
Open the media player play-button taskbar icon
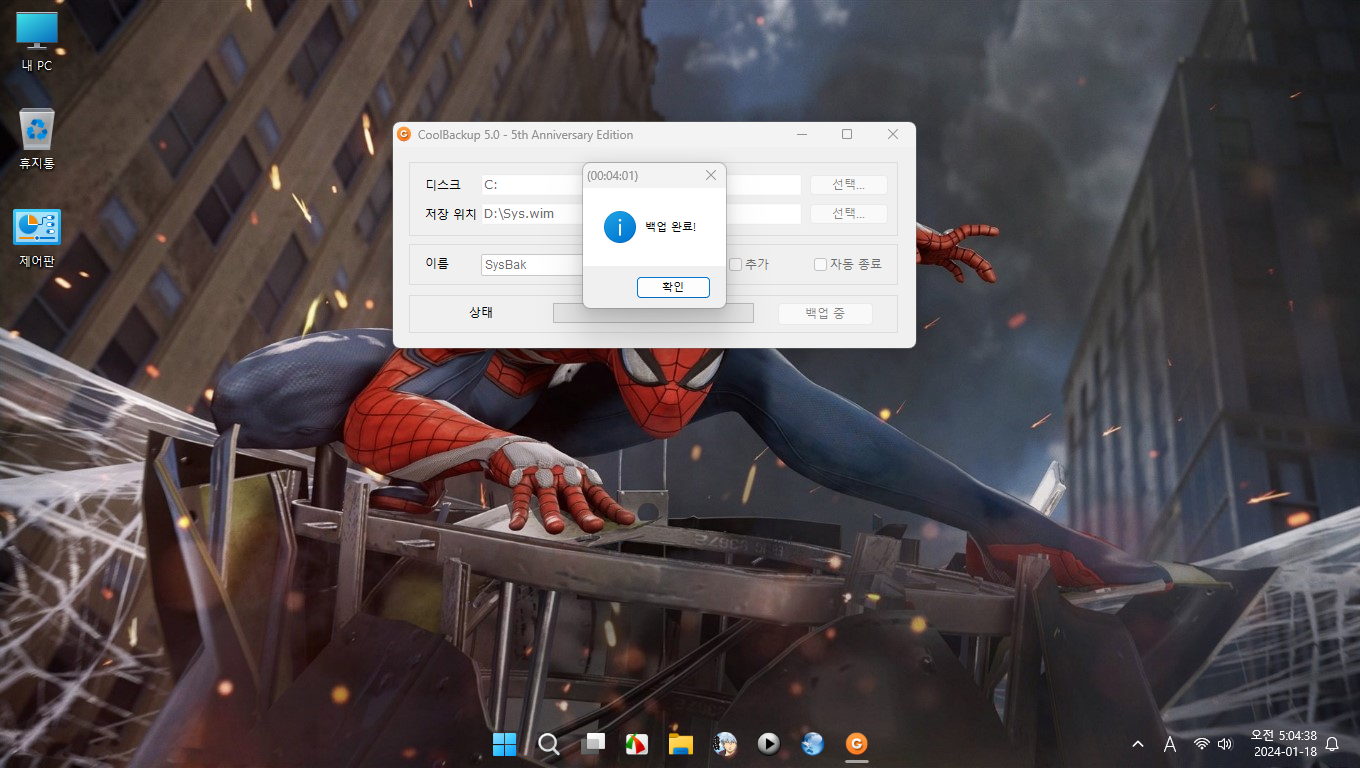768,743
